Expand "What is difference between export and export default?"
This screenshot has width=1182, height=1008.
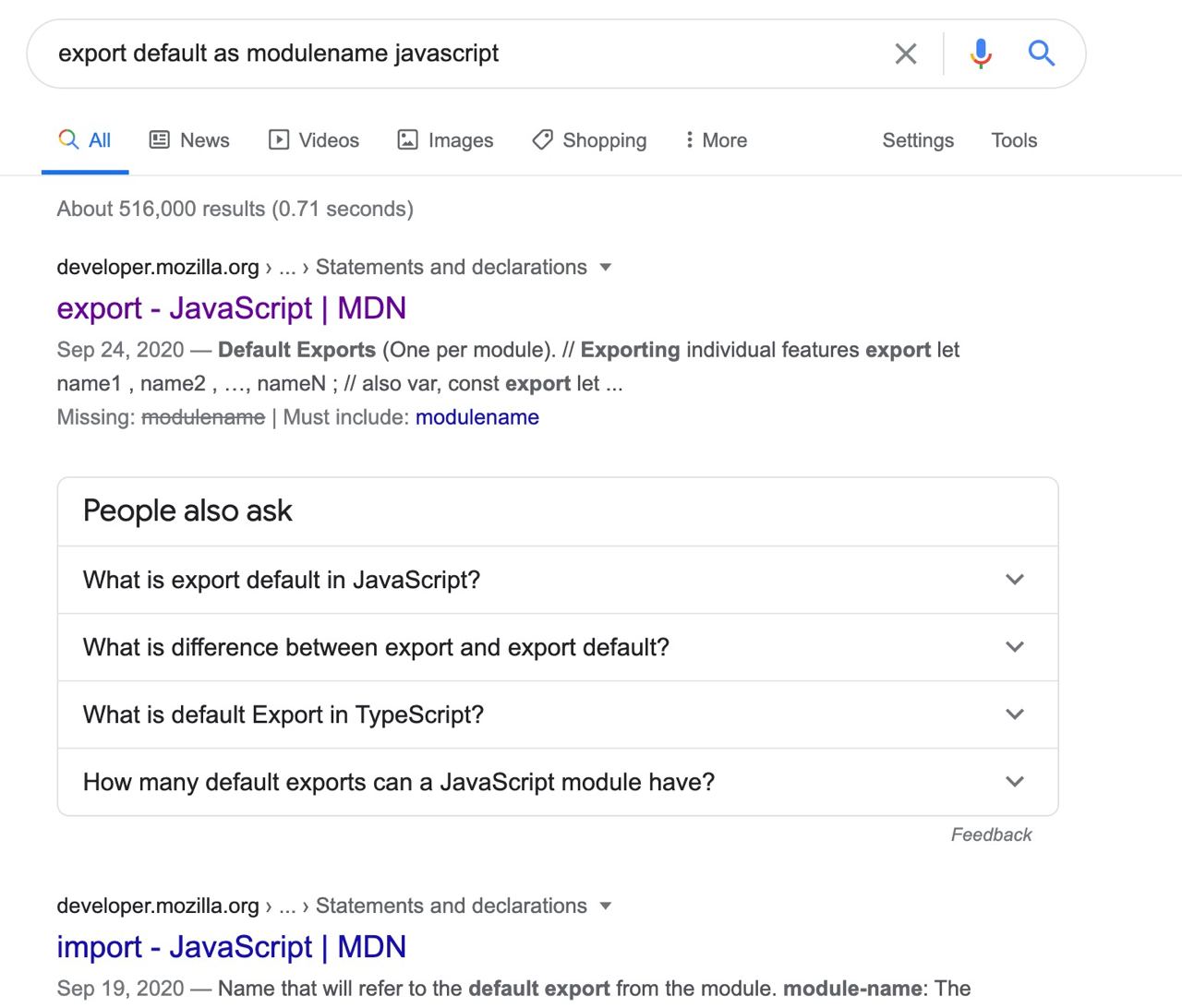point(1015,647)
